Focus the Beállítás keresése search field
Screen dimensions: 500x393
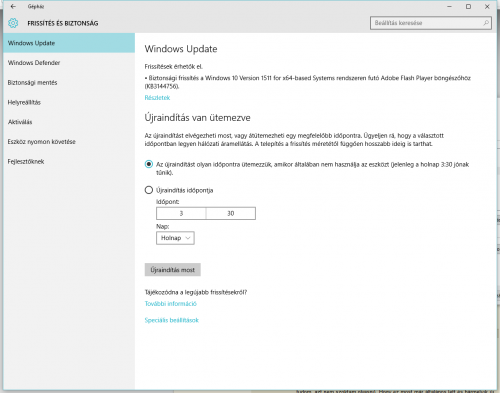pyautogui.click(x=430, y=23)
